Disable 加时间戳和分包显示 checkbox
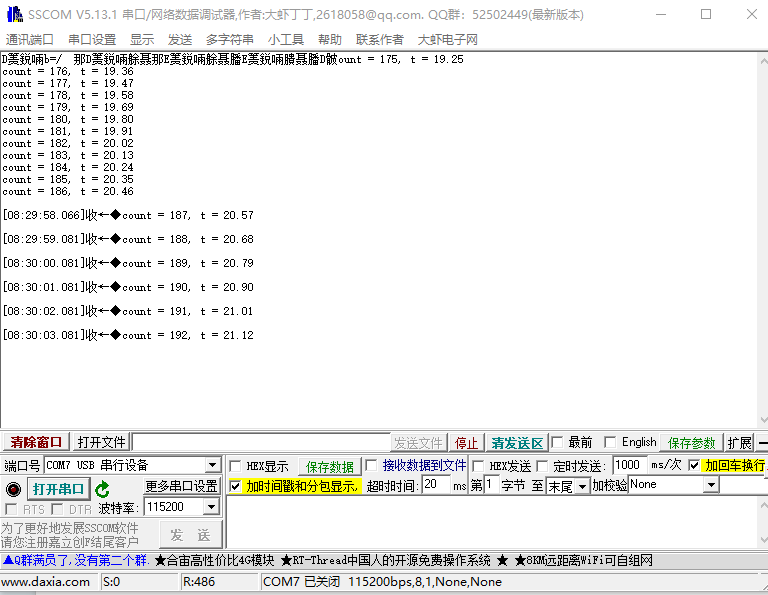 click(235, 486)
